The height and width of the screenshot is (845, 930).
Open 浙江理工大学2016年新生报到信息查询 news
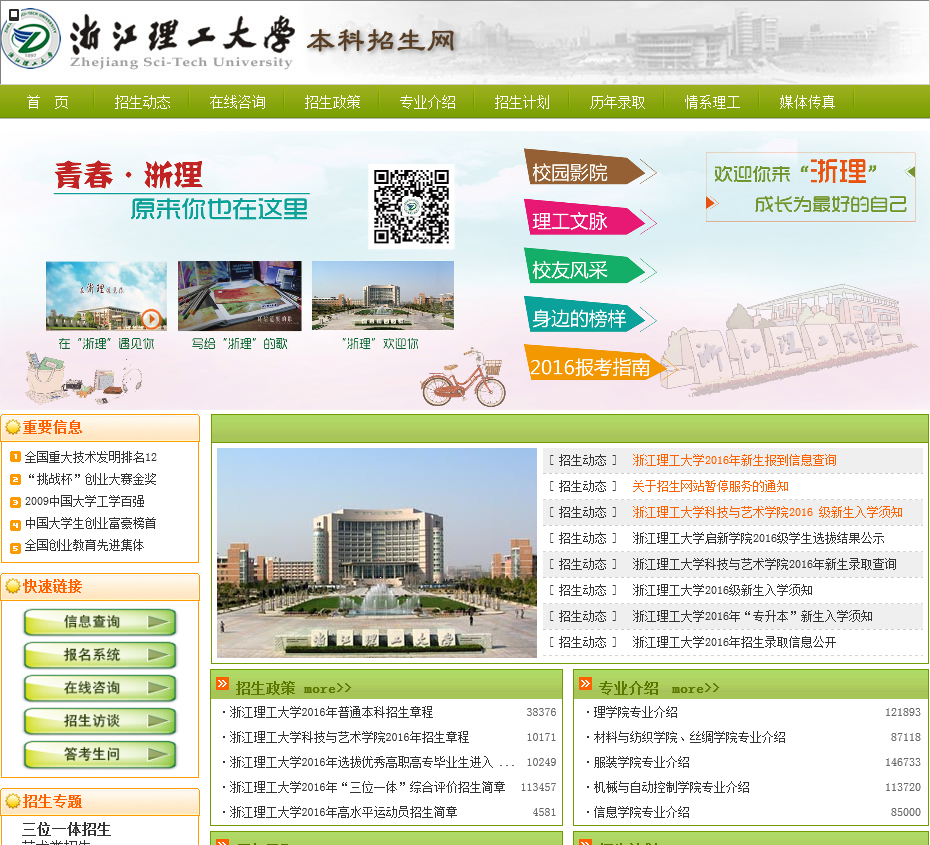734,460
